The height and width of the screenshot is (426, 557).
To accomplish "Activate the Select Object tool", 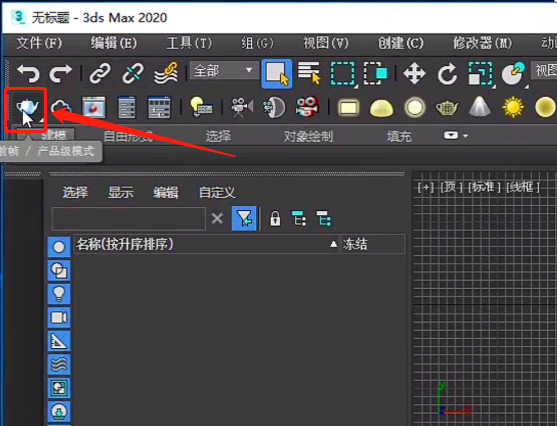I will (x=277, y=74).
